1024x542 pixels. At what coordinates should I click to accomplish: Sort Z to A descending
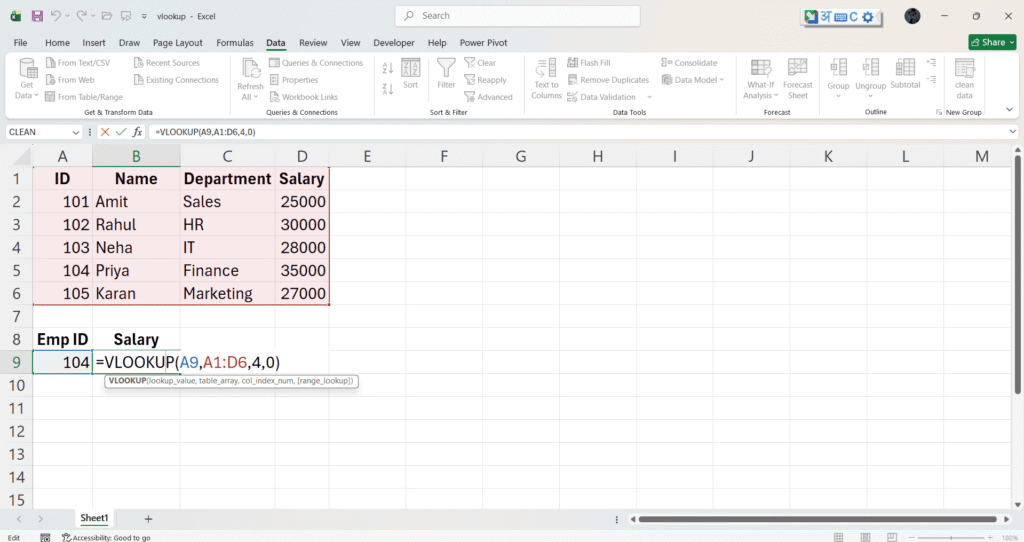[x=387, y=89]
